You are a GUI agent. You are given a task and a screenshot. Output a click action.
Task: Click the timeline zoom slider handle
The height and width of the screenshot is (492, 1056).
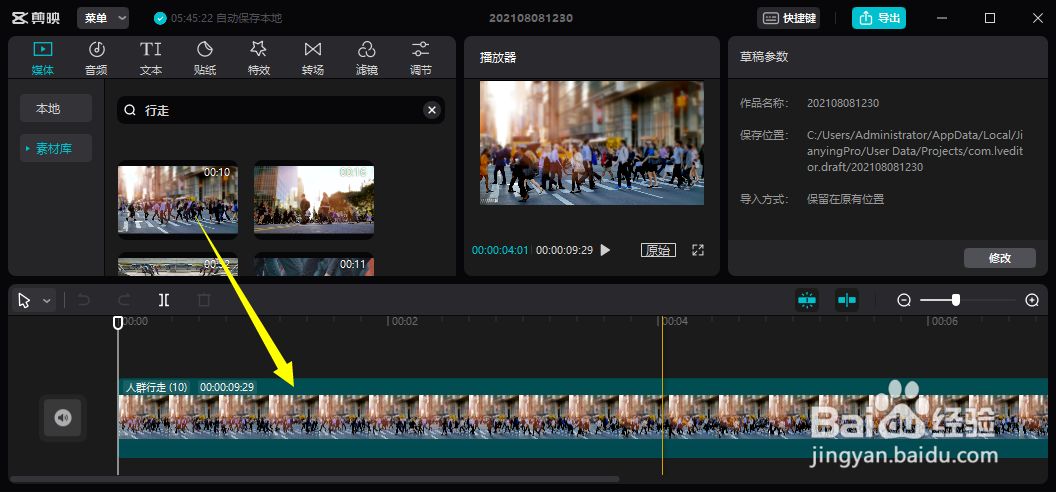tap(956, 300)
